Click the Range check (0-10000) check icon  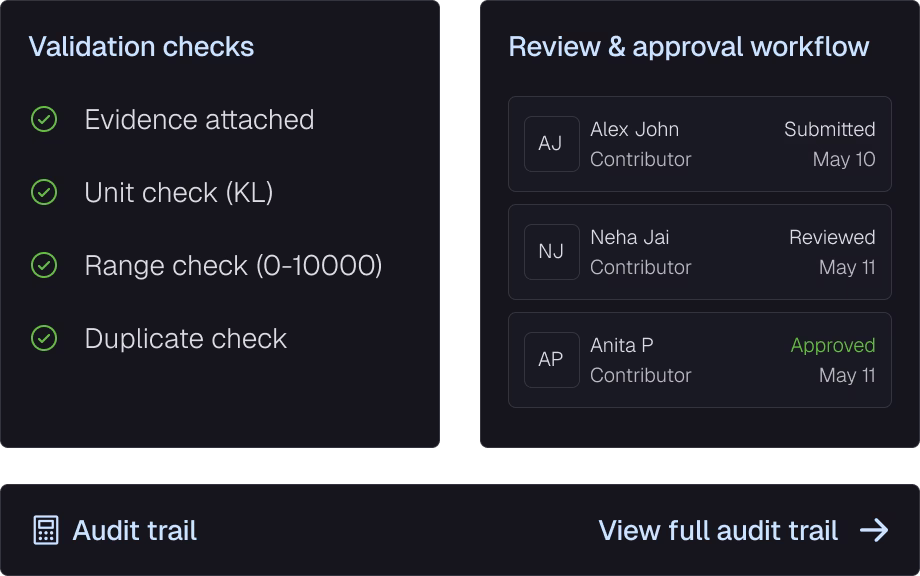click(44, 265)
